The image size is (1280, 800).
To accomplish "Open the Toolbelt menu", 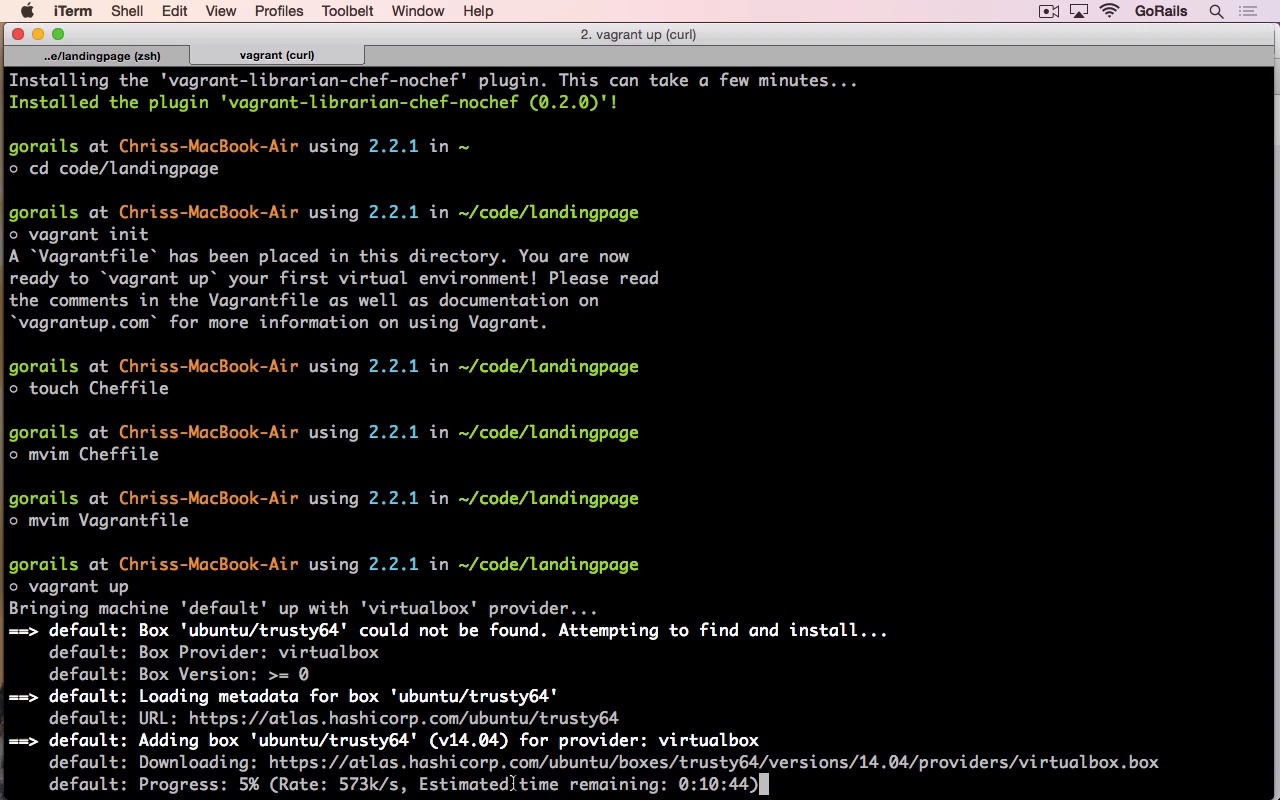I will click(347, 11).
